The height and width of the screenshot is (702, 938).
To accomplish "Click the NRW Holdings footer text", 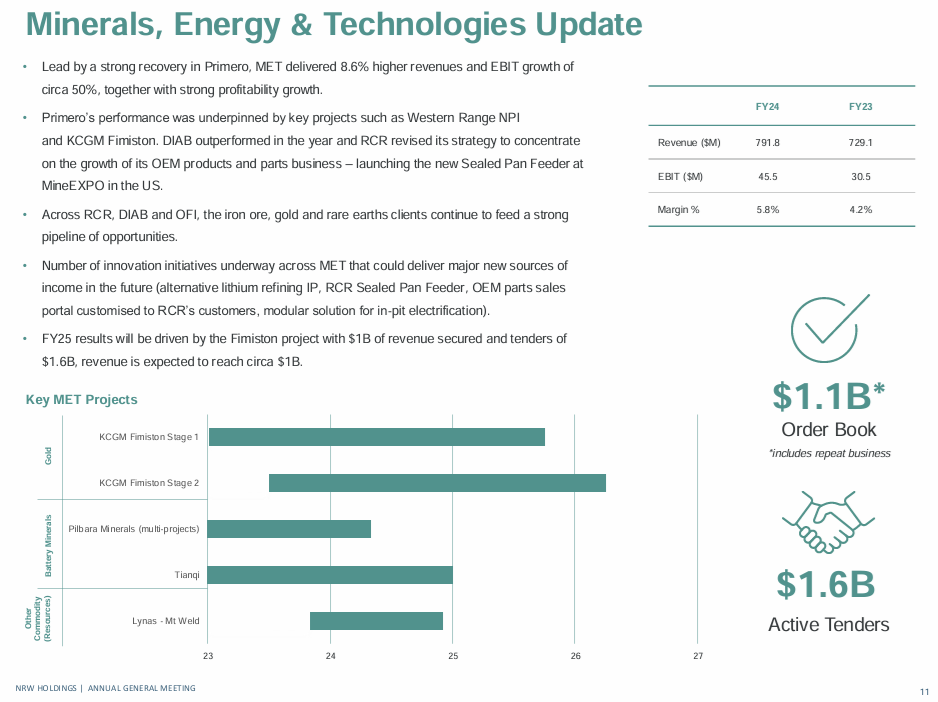I will tap(105, 688).
